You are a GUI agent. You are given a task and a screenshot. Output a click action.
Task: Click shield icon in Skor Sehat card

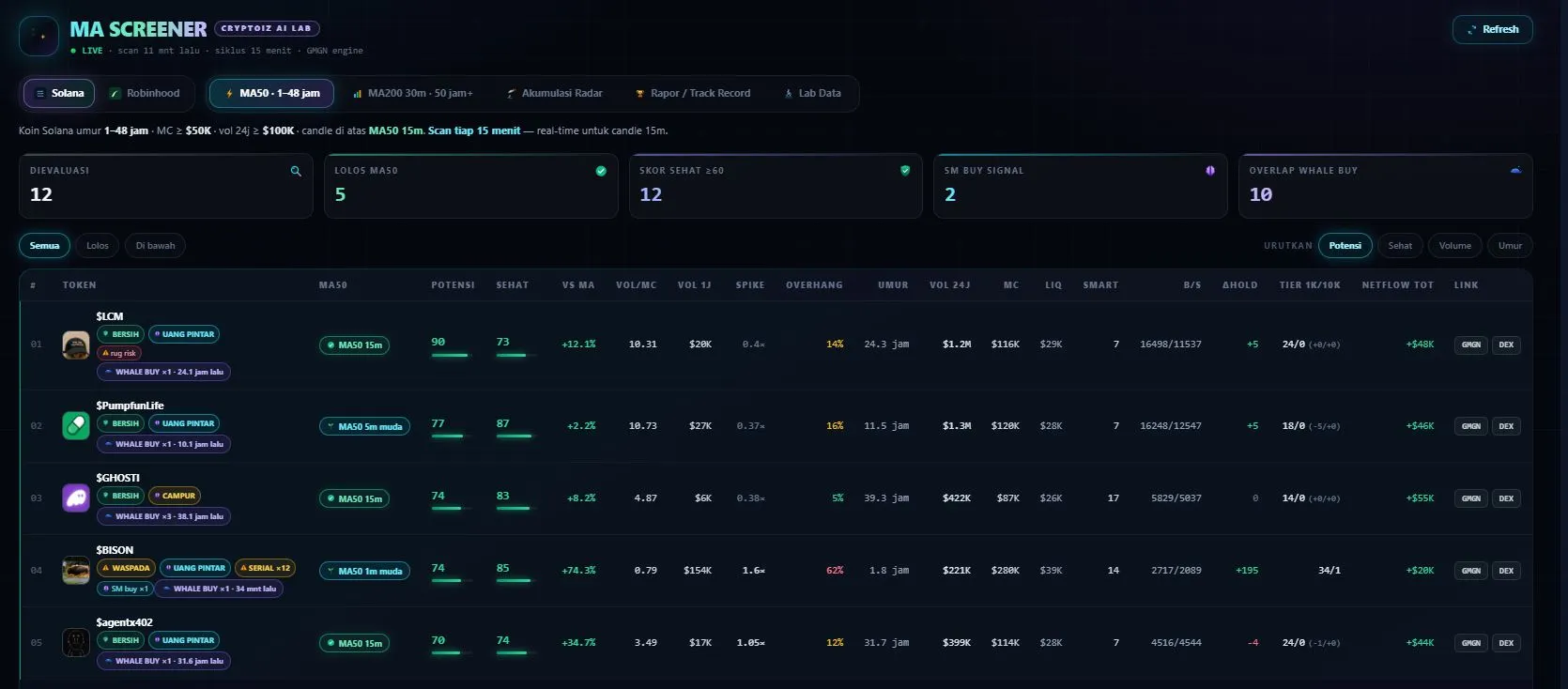905,171
